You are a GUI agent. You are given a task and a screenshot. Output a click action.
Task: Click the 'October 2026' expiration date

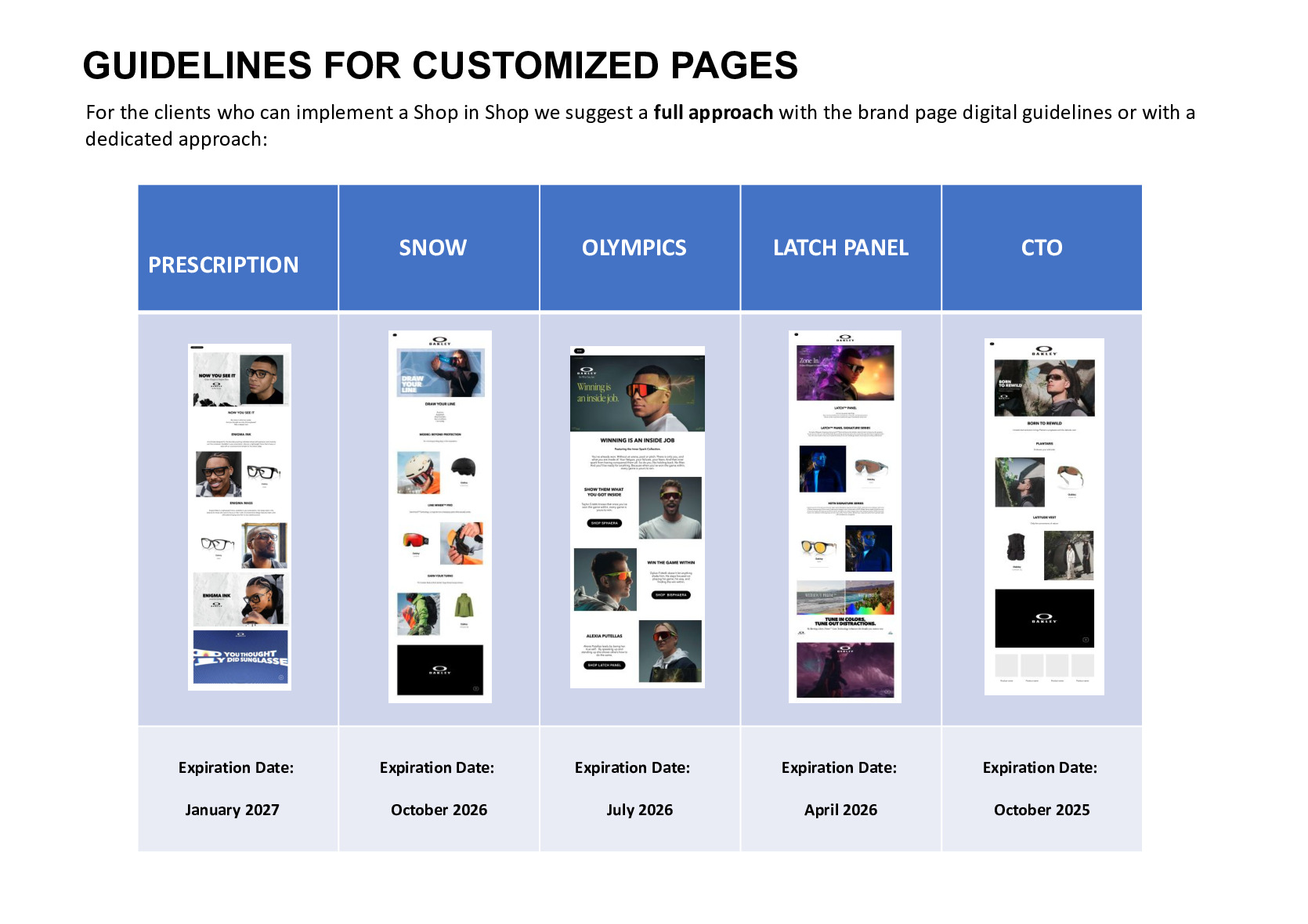[x=439, y=810]
